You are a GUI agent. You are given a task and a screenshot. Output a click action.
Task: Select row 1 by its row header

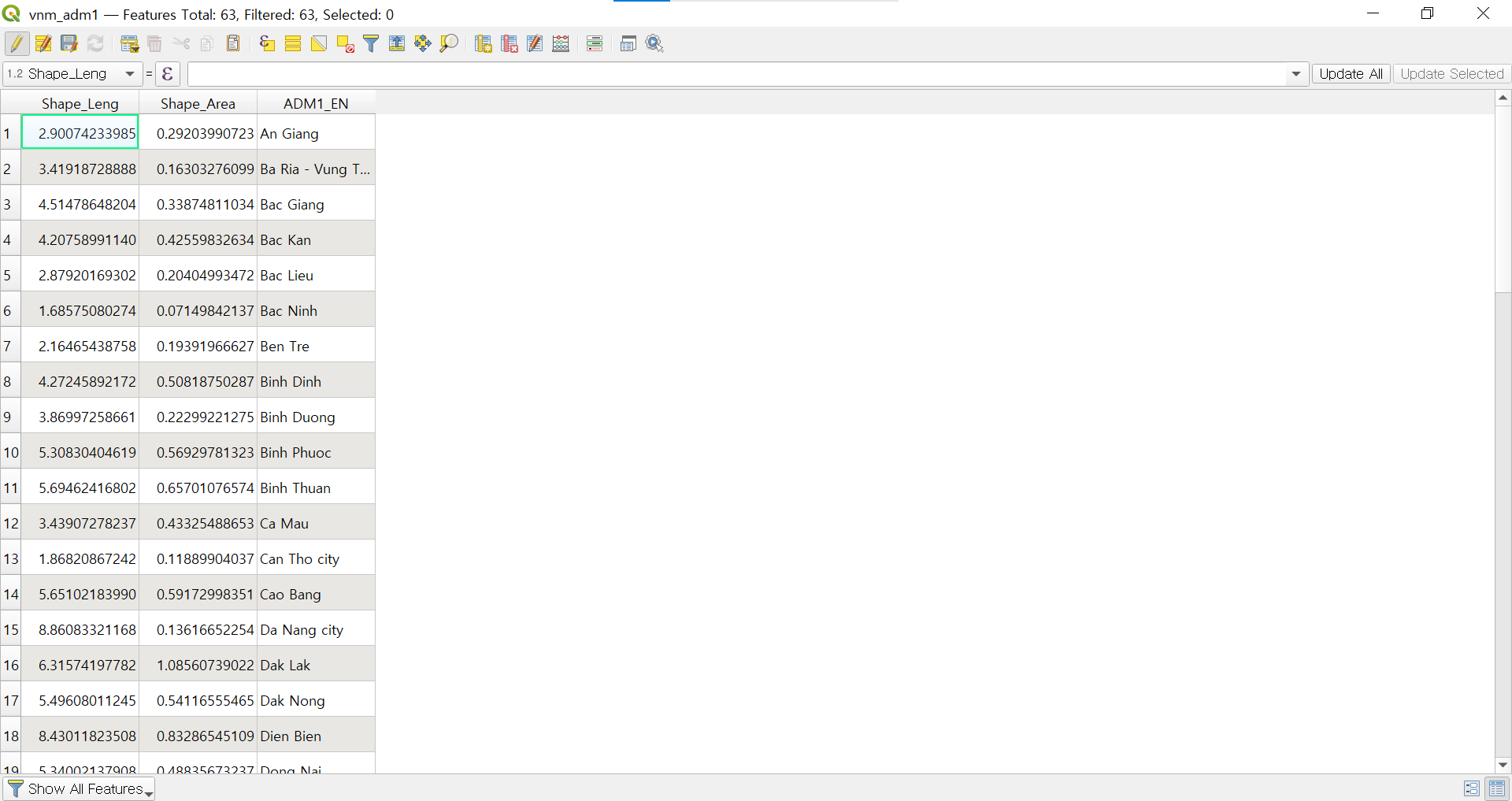tap(10, 134)
